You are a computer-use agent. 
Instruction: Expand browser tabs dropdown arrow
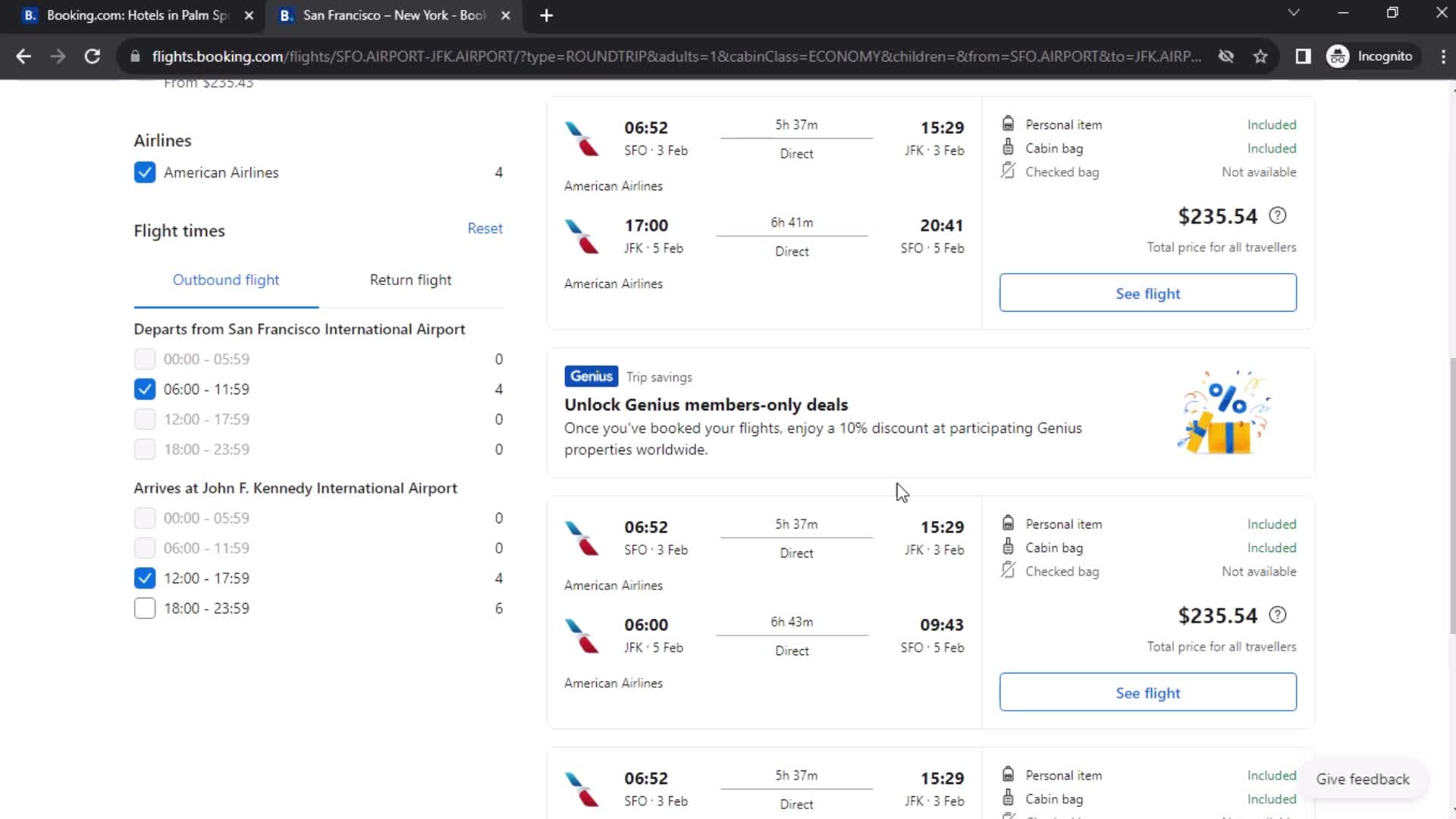click(x=1293, y=15)
